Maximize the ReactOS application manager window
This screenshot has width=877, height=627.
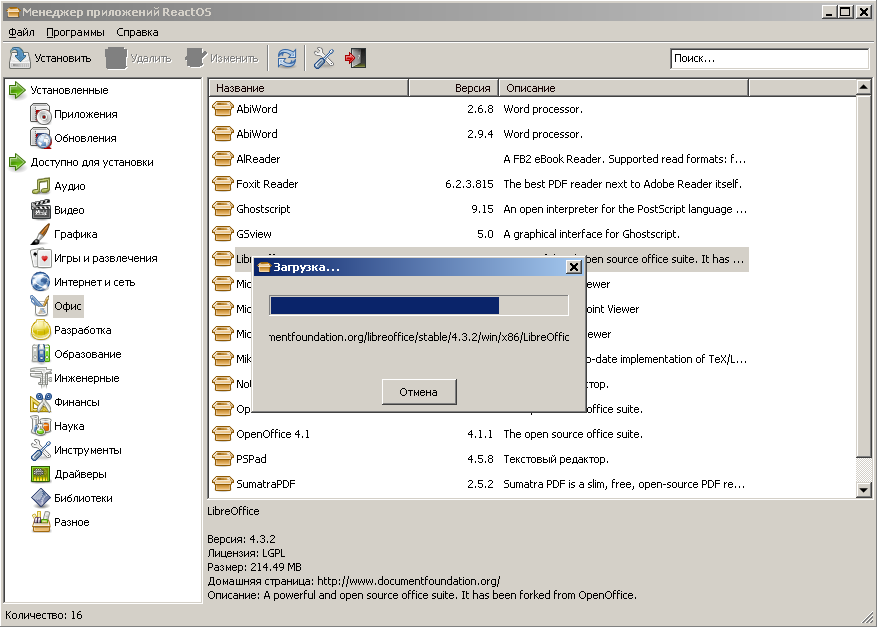click(846, 11)
